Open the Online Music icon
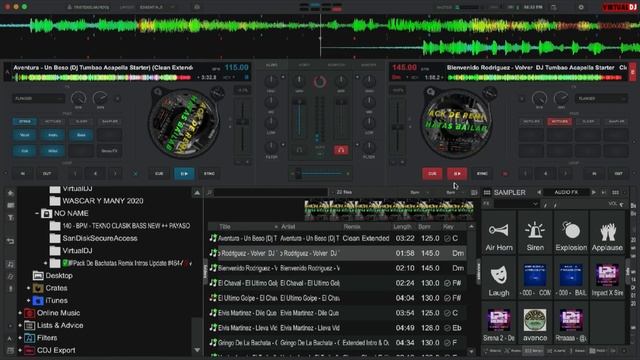The image size is (640, 360). coord(29,313)
